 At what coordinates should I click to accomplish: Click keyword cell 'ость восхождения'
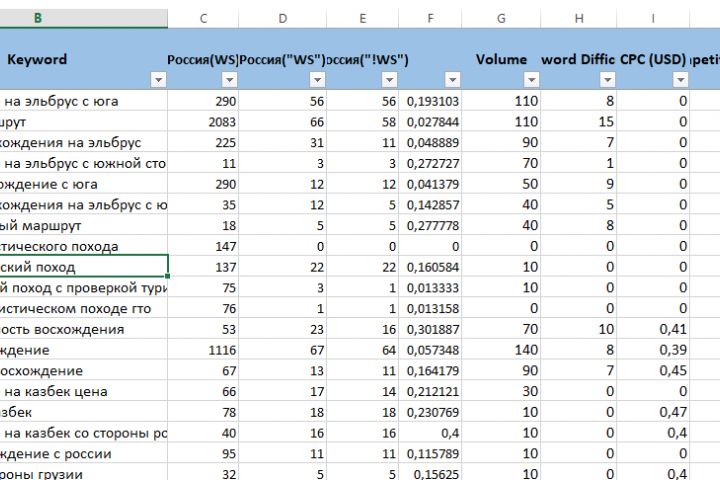84,329
